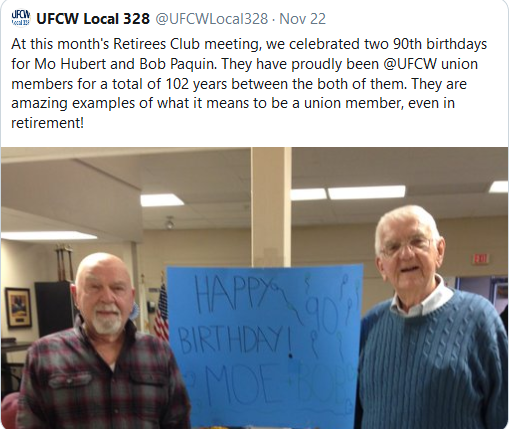The image size is (509, 429).
Task: Click the American flag in the photo
Action: point(161,312)
